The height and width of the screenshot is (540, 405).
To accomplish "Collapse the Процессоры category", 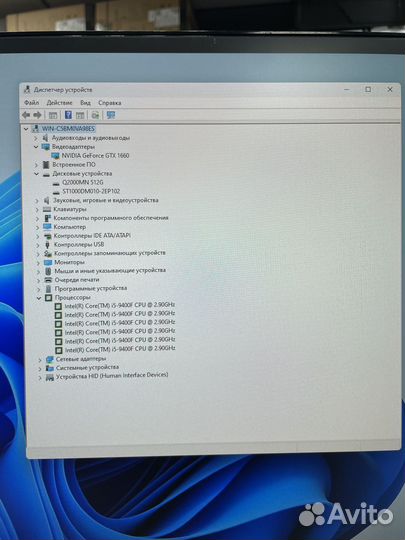I will click(x=39, y=298).
